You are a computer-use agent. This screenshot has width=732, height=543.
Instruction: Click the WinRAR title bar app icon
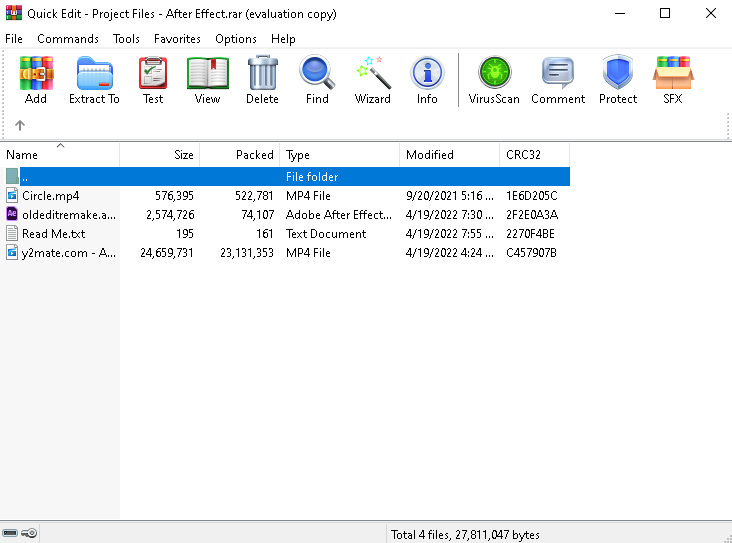point(14,13)
